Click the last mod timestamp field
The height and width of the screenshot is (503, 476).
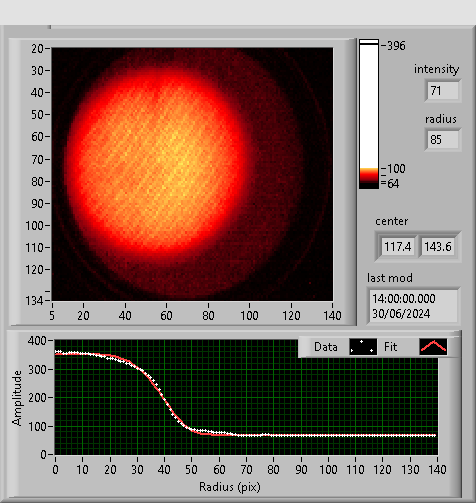(413, 306)
